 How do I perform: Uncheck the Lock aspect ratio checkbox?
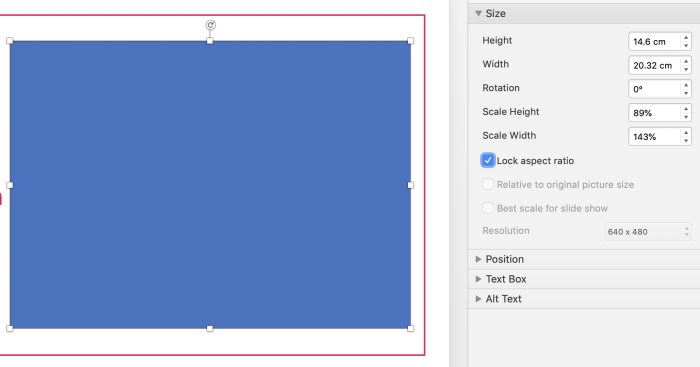click(x=488, y=160)
